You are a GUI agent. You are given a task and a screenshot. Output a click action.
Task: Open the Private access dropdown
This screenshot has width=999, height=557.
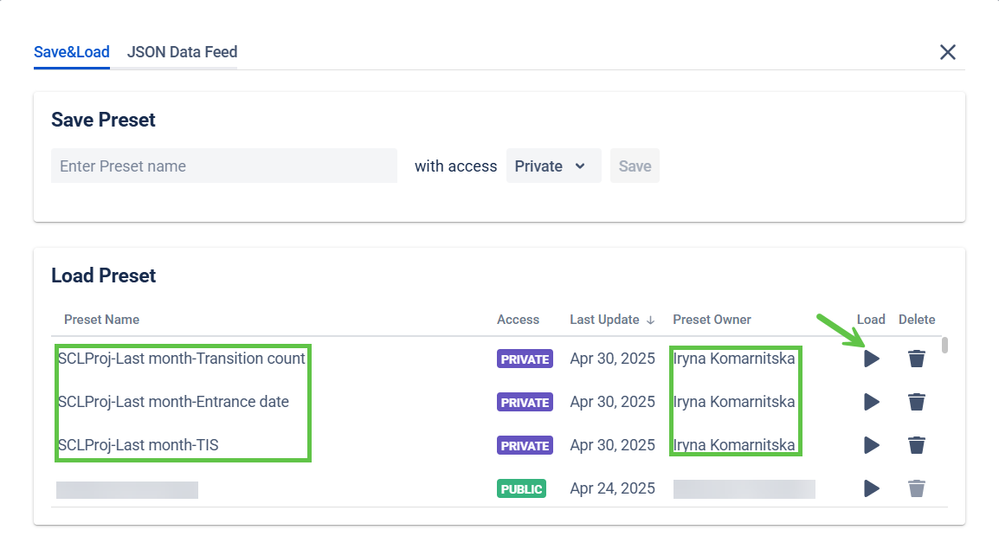point(553,166)
